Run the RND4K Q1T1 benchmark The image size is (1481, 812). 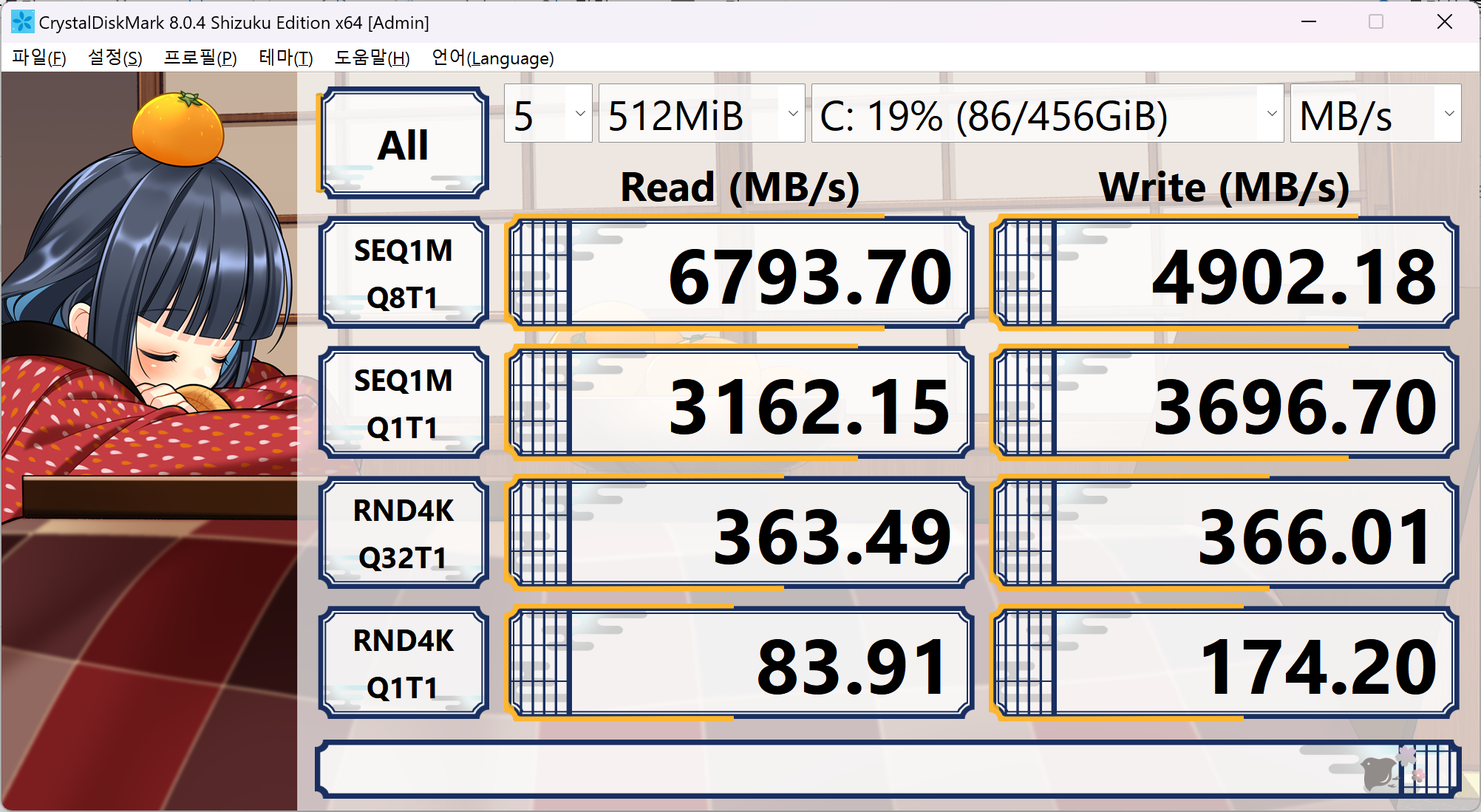pyautogui.click(x=404, y=663)
